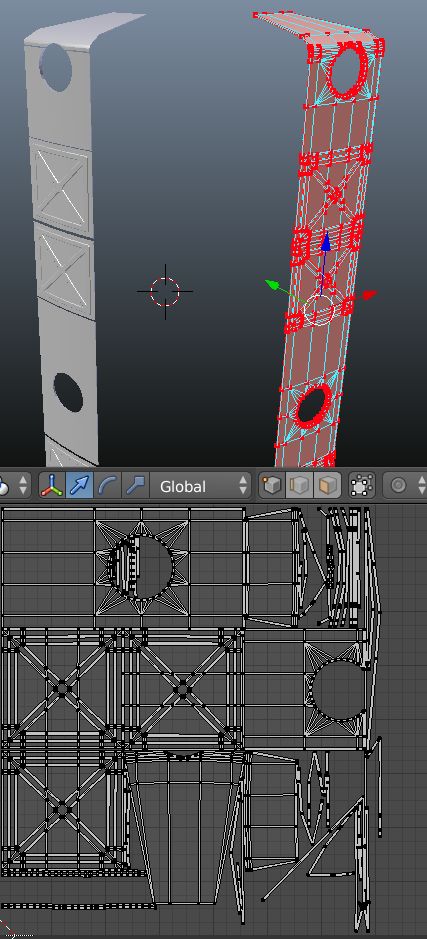
Task: Open the pivot point selector arrows
Action: click(23, 486)
